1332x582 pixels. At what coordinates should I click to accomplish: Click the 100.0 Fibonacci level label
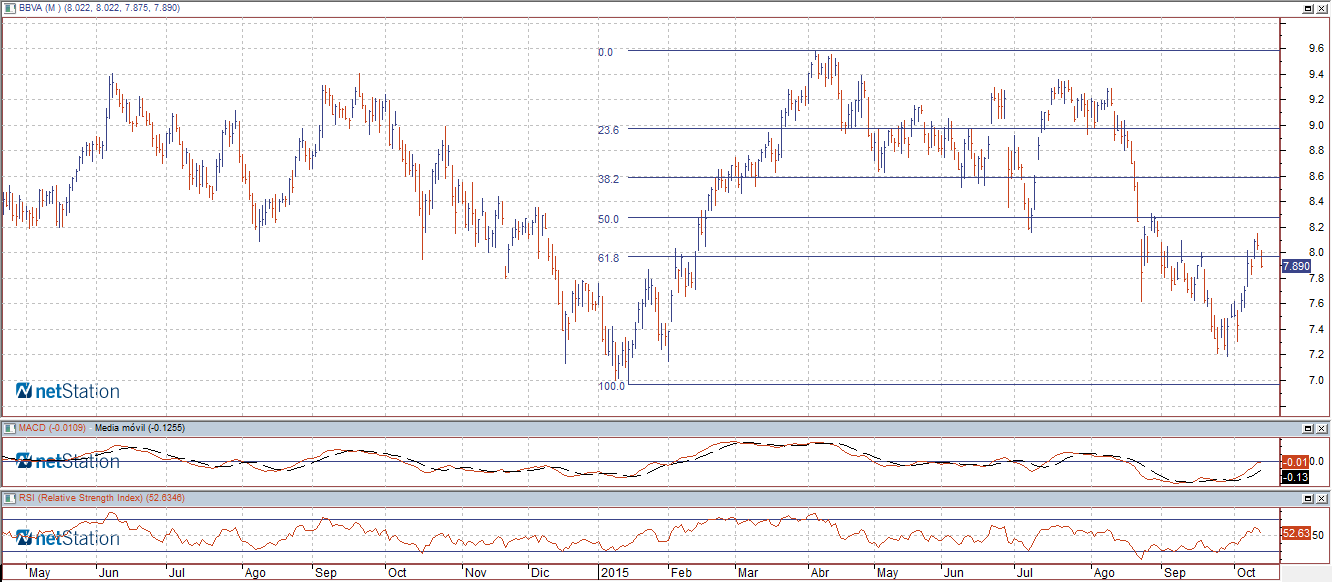point(612,385)
